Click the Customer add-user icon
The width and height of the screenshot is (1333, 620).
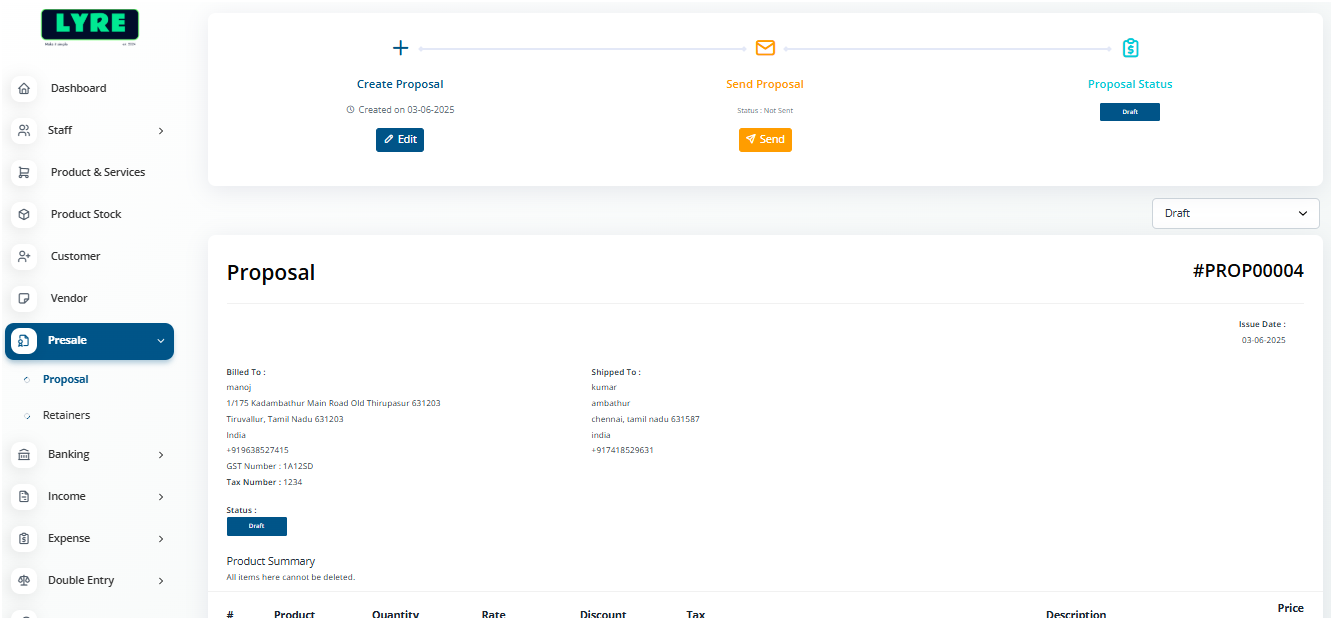(25, 256)
